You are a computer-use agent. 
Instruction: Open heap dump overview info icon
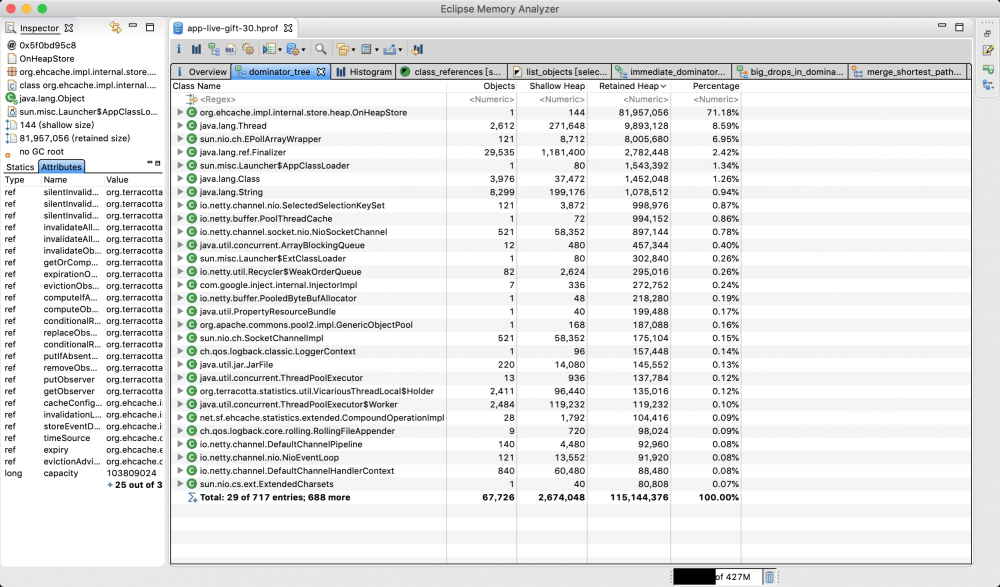tap(179, 49)
